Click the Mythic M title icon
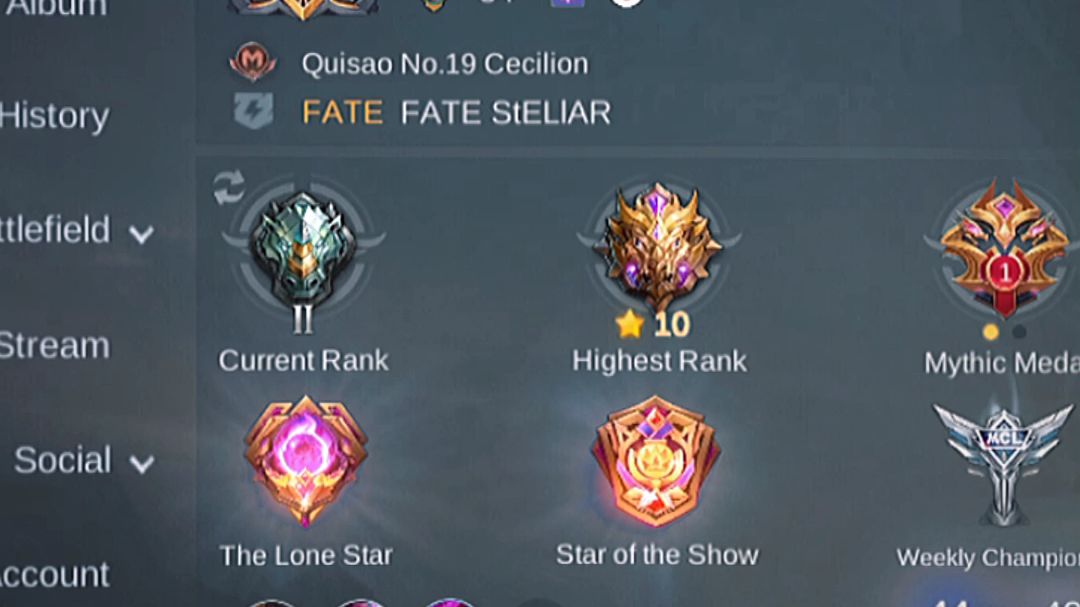Viewport: 1080px width, 607px height. 253,62
